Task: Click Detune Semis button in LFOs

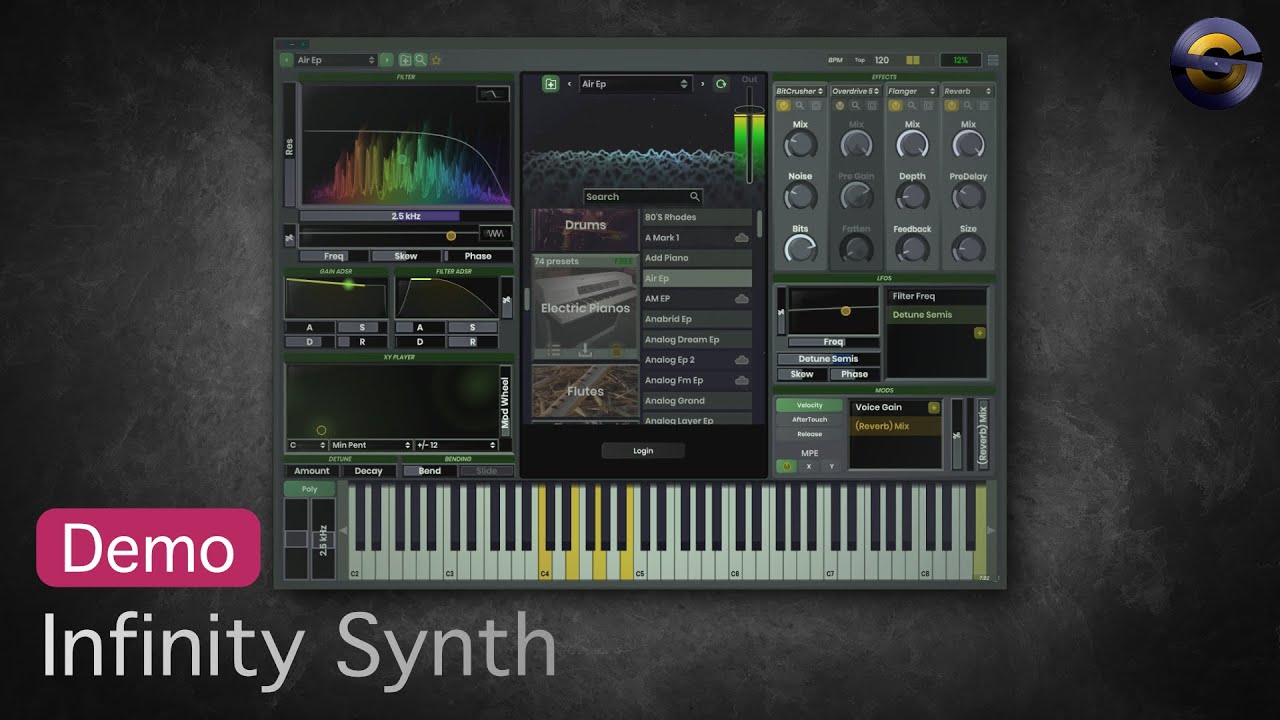Action: click(x=828, y=359)
